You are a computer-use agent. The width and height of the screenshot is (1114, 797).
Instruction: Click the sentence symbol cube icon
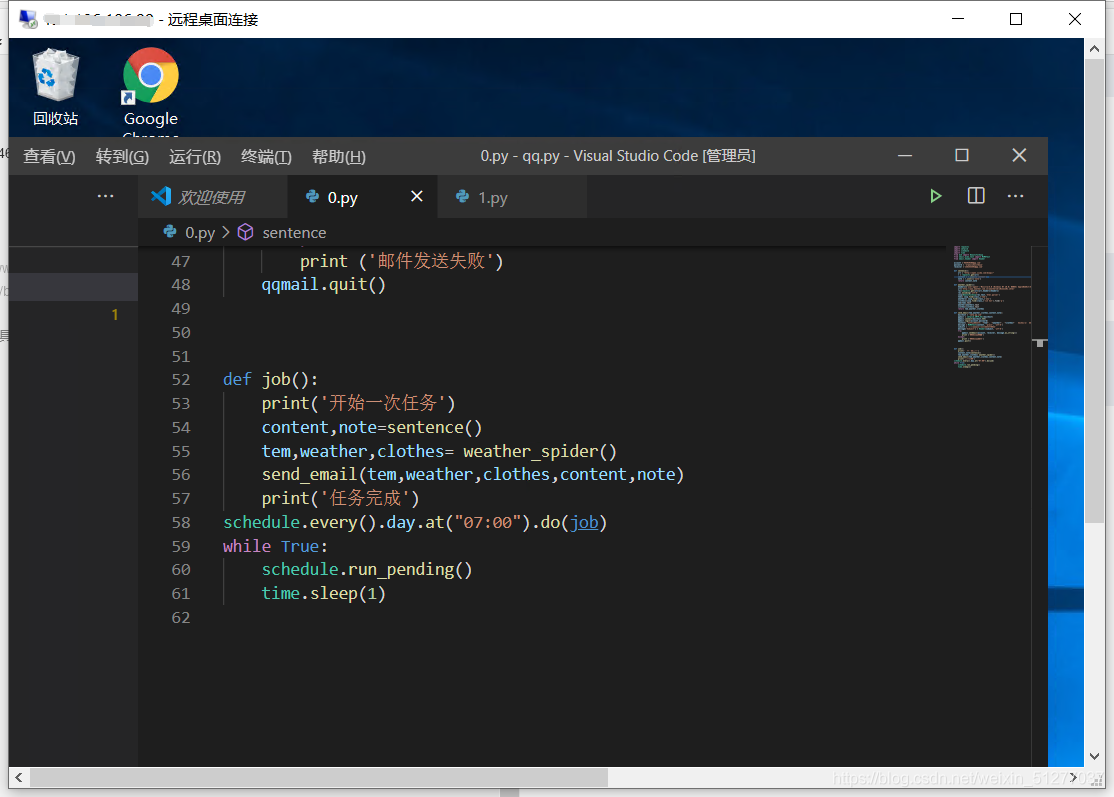[245, 232]
